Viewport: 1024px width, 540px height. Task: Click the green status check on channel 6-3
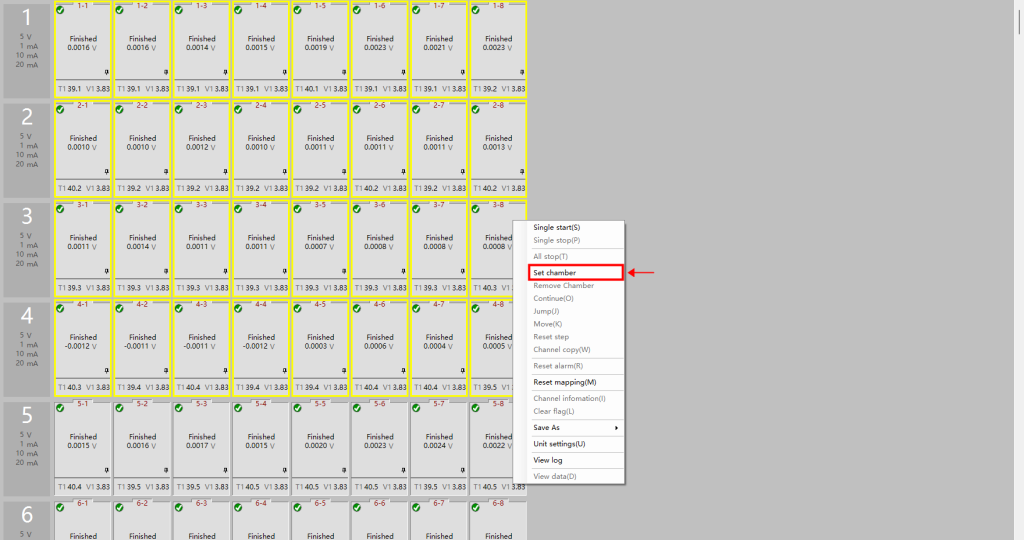180,506
